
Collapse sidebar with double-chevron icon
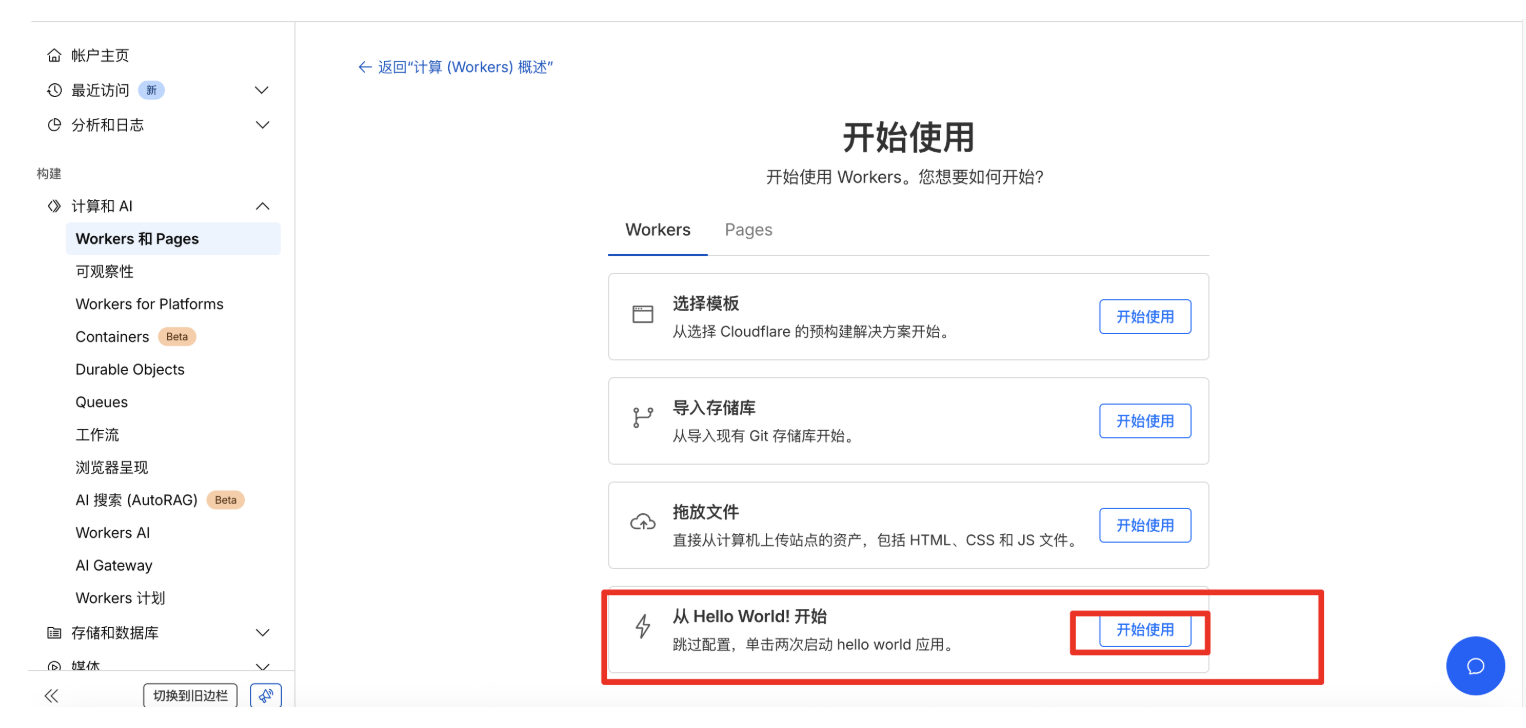point(51,696)
